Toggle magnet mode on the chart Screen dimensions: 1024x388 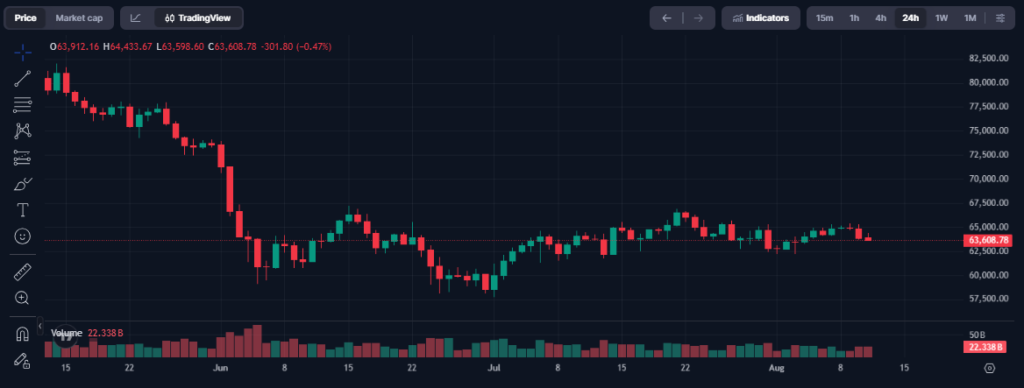click(x=22, y=334)
